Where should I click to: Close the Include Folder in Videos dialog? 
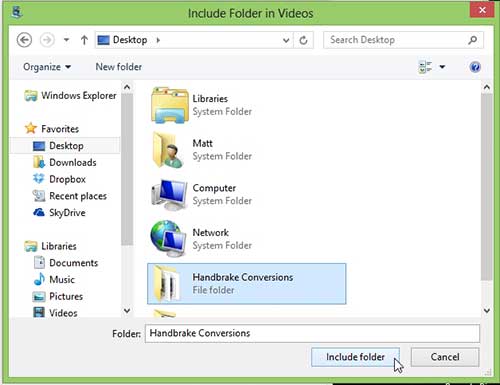click(x=482, y=10)
